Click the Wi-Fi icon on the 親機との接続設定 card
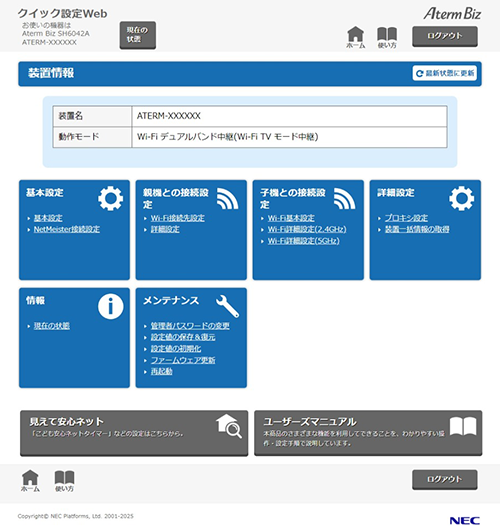 click(228, 198)
